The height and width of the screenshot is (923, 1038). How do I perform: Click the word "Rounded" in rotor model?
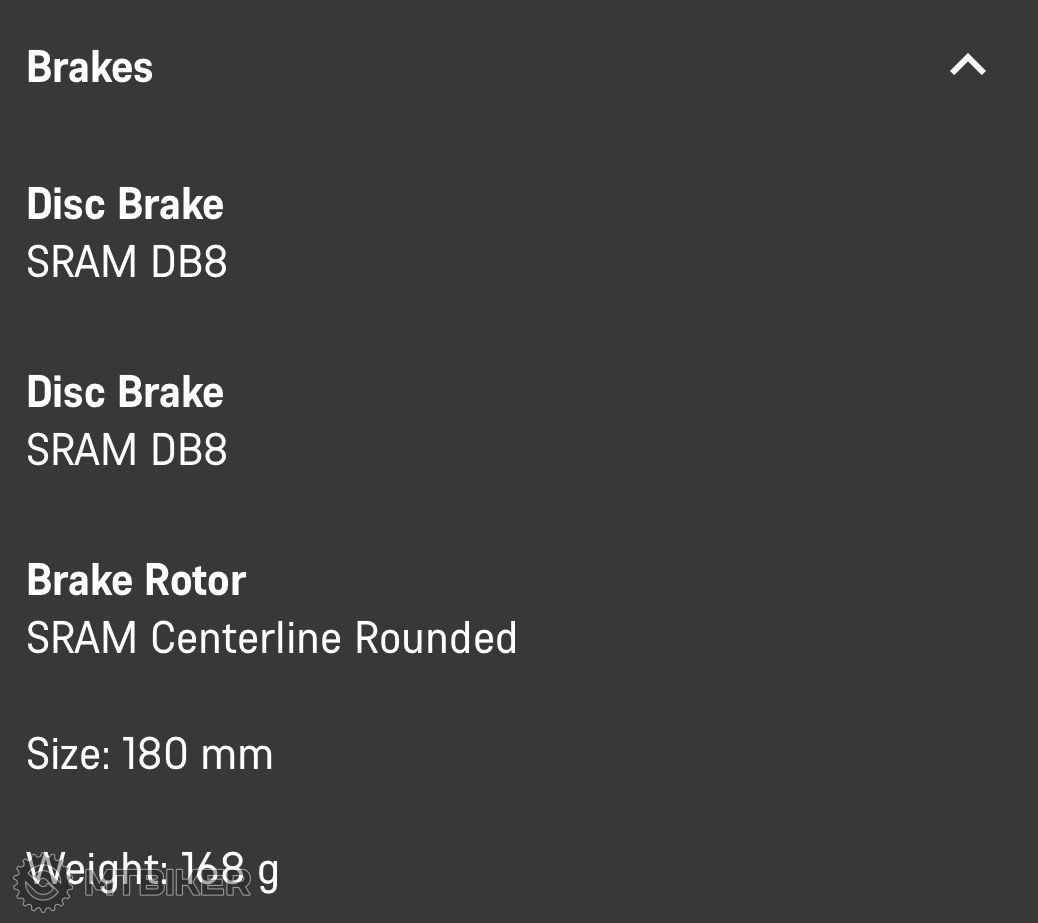(x=436, y=638)
